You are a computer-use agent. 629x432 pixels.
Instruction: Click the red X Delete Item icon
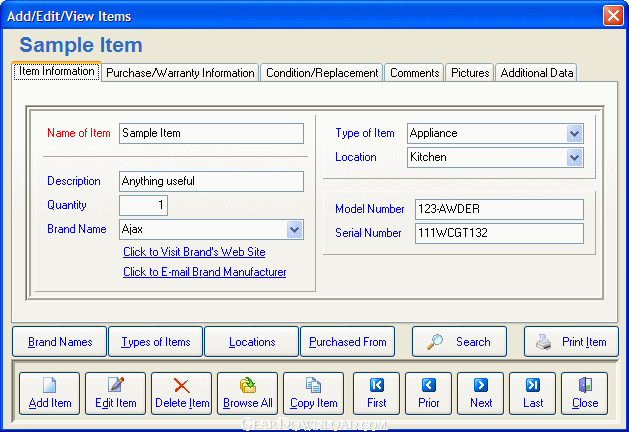[182, 385]
